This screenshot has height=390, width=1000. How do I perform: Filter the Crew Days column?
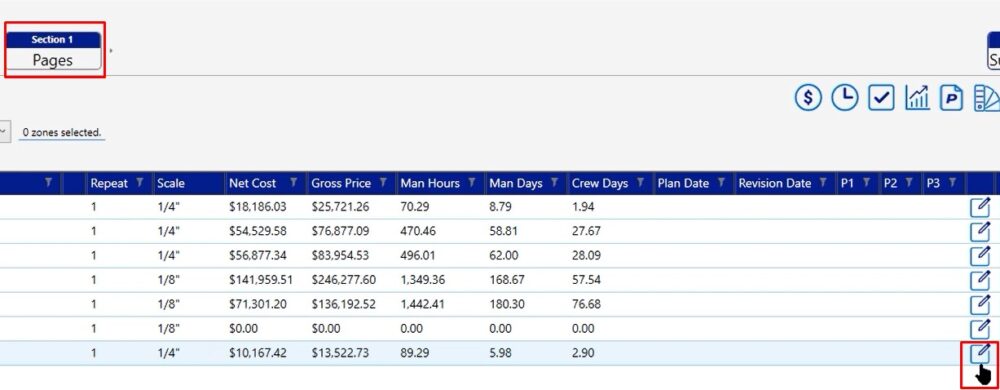641,183
